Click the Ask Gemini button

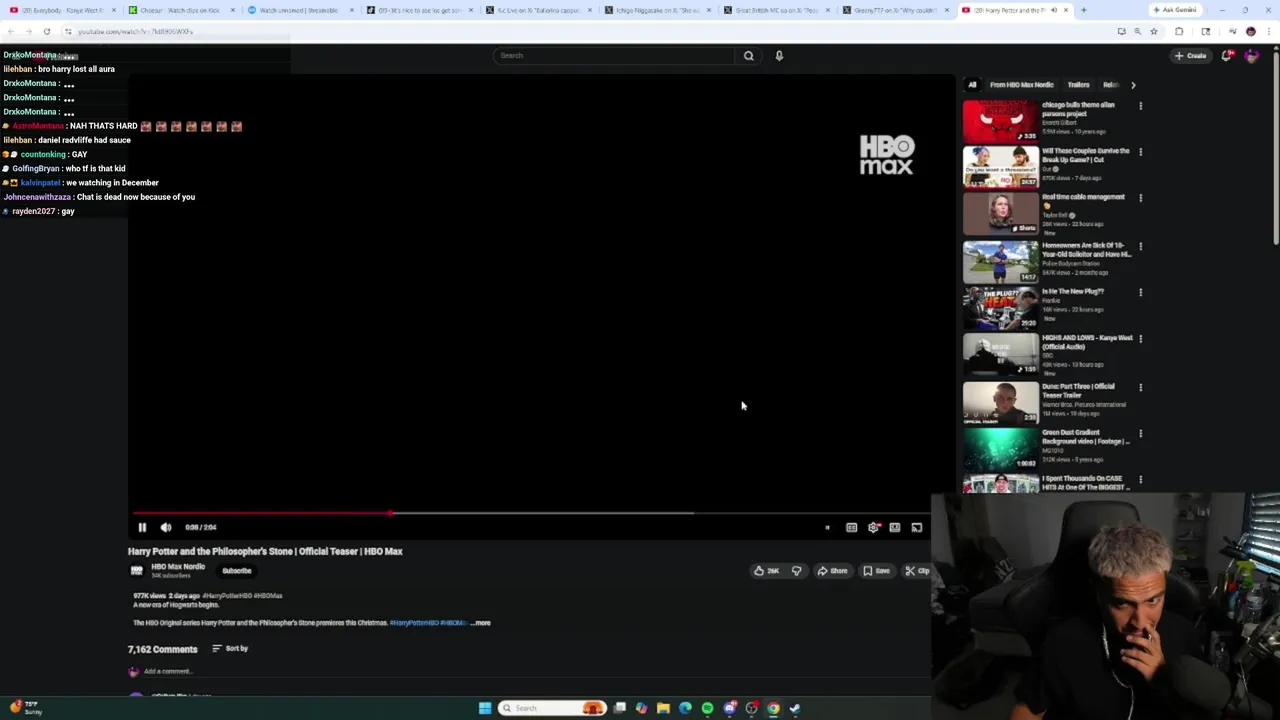click(x=1175, y=10)
